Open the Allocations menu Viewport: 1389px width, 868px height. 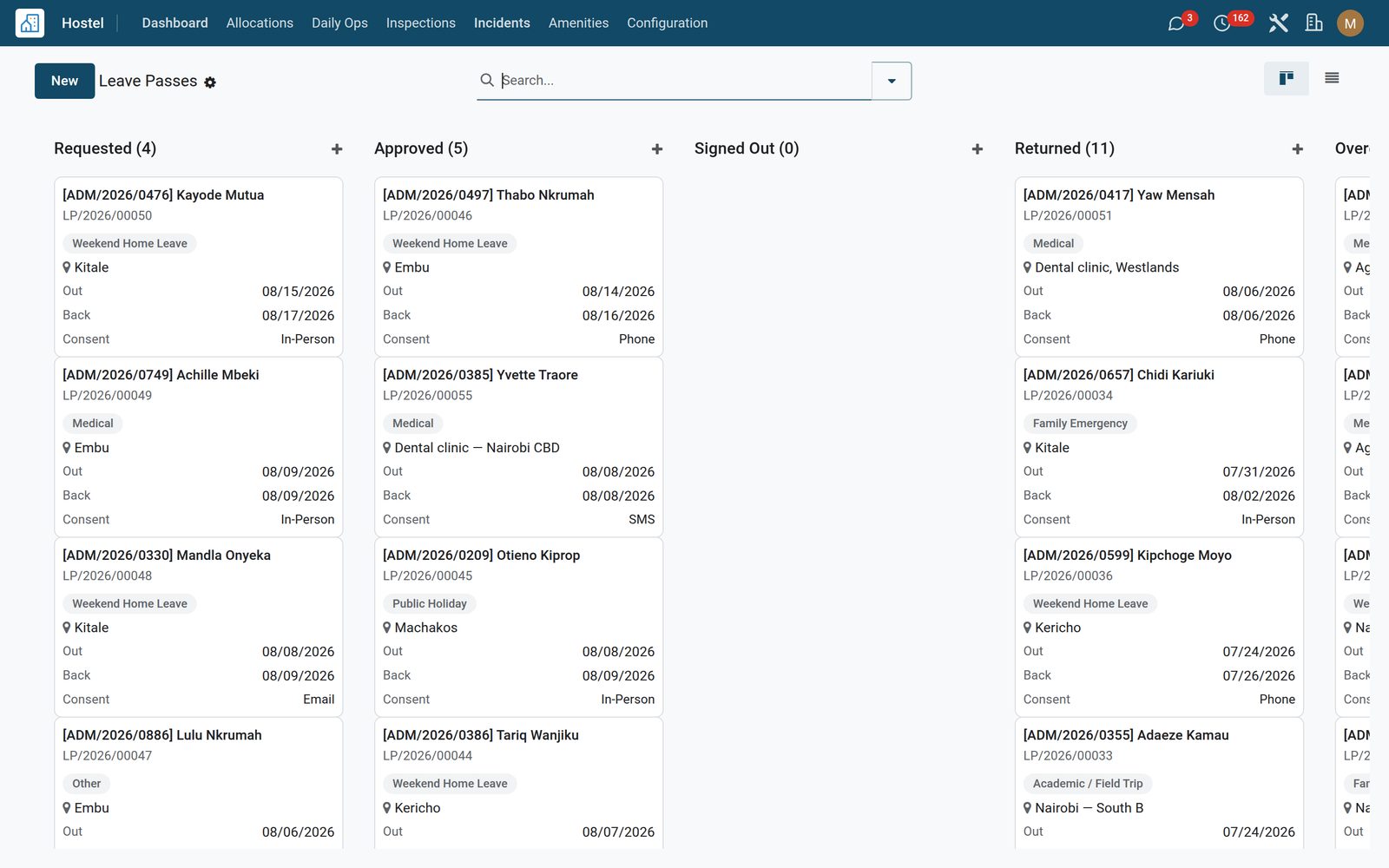(x=260, y=23)
